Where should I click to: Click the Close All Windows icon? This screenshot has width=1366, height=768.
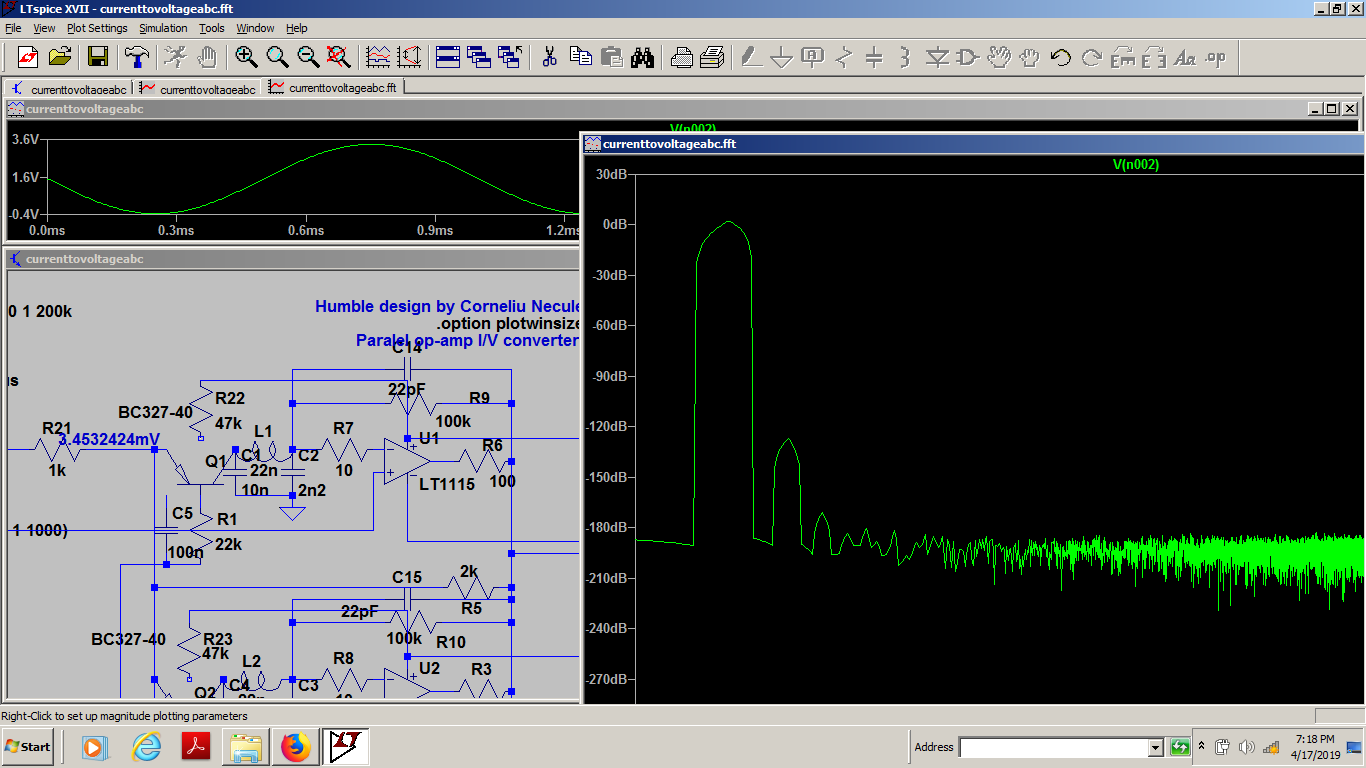click(x=510, y=57)
